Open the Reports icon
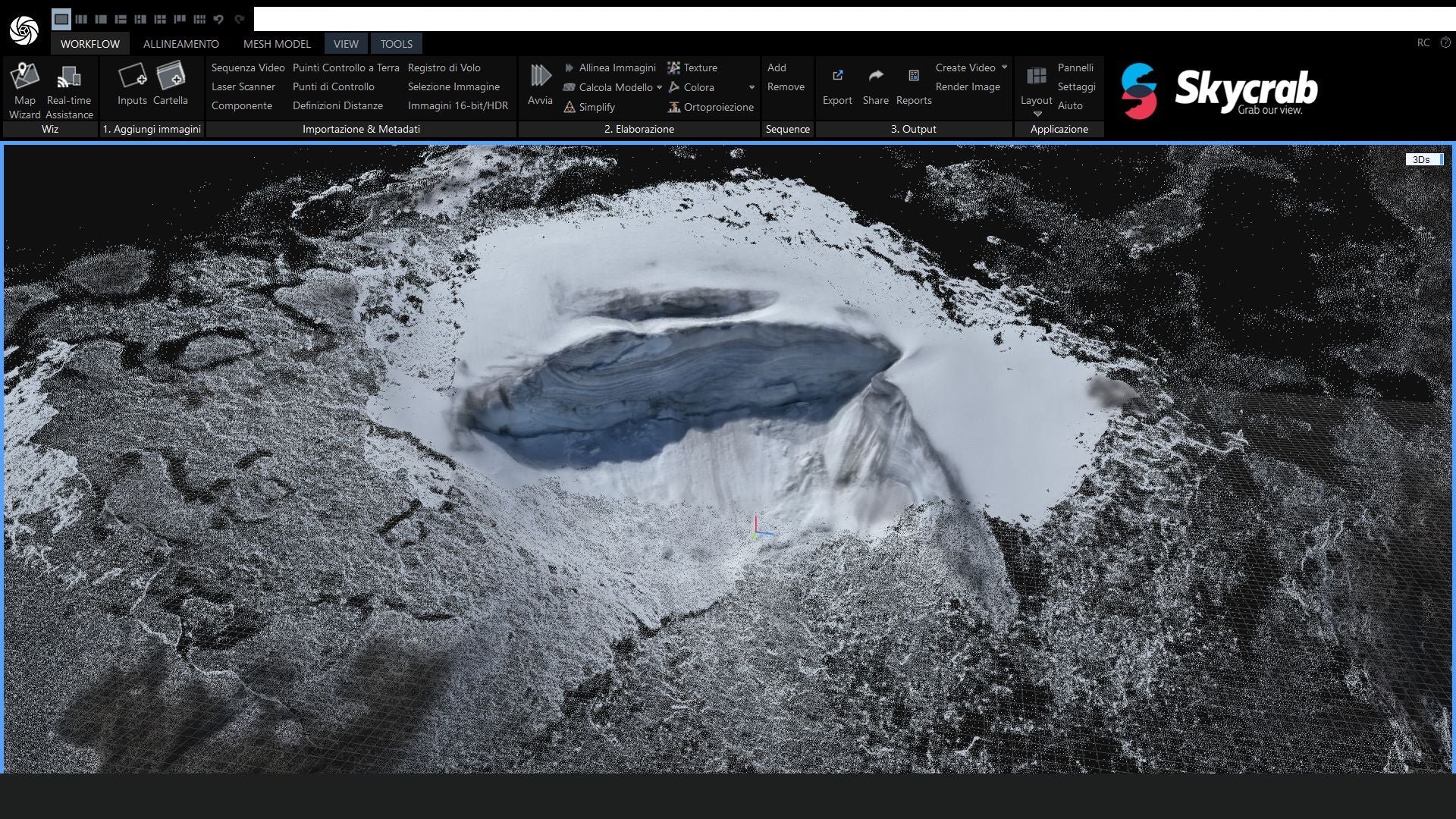 [913, 76]
